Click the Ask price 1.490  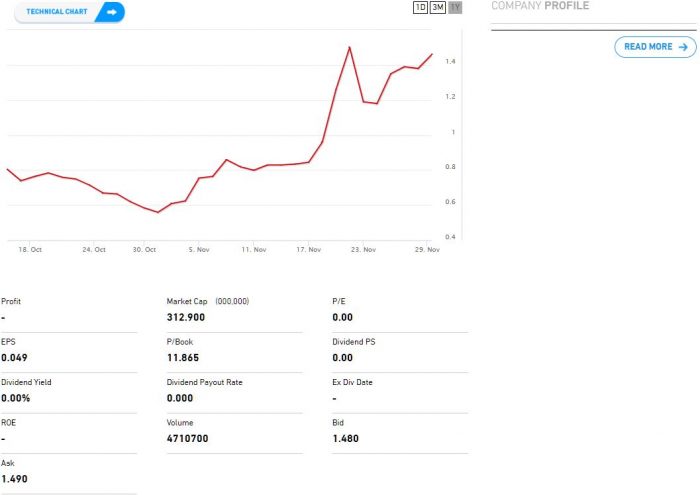click(x=14, y=479)
